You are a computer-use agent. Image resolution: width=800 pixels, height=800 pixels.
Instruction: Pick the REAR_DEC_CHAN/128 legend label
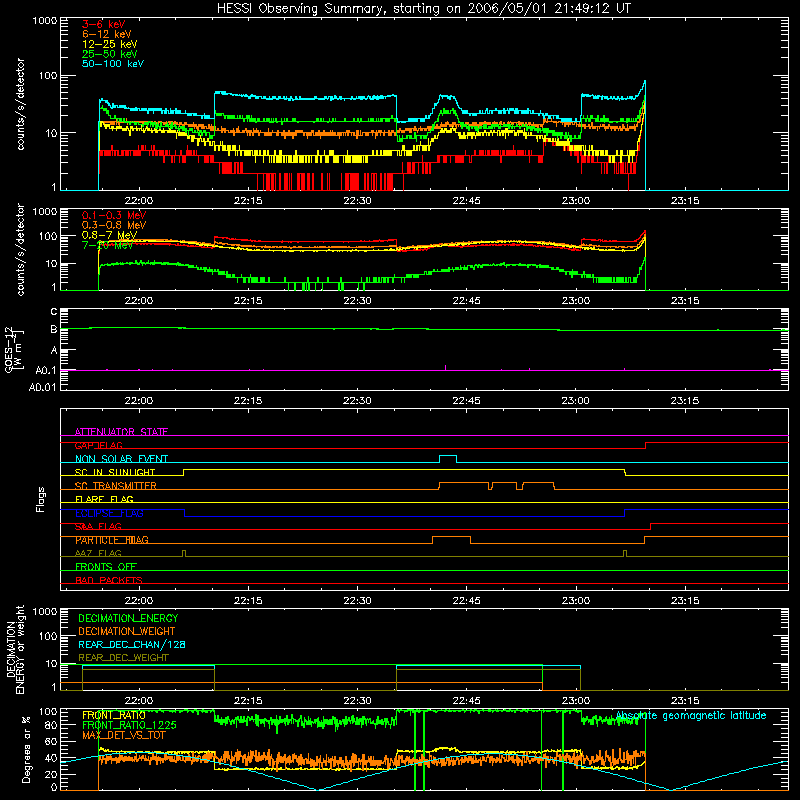point(132,644)
